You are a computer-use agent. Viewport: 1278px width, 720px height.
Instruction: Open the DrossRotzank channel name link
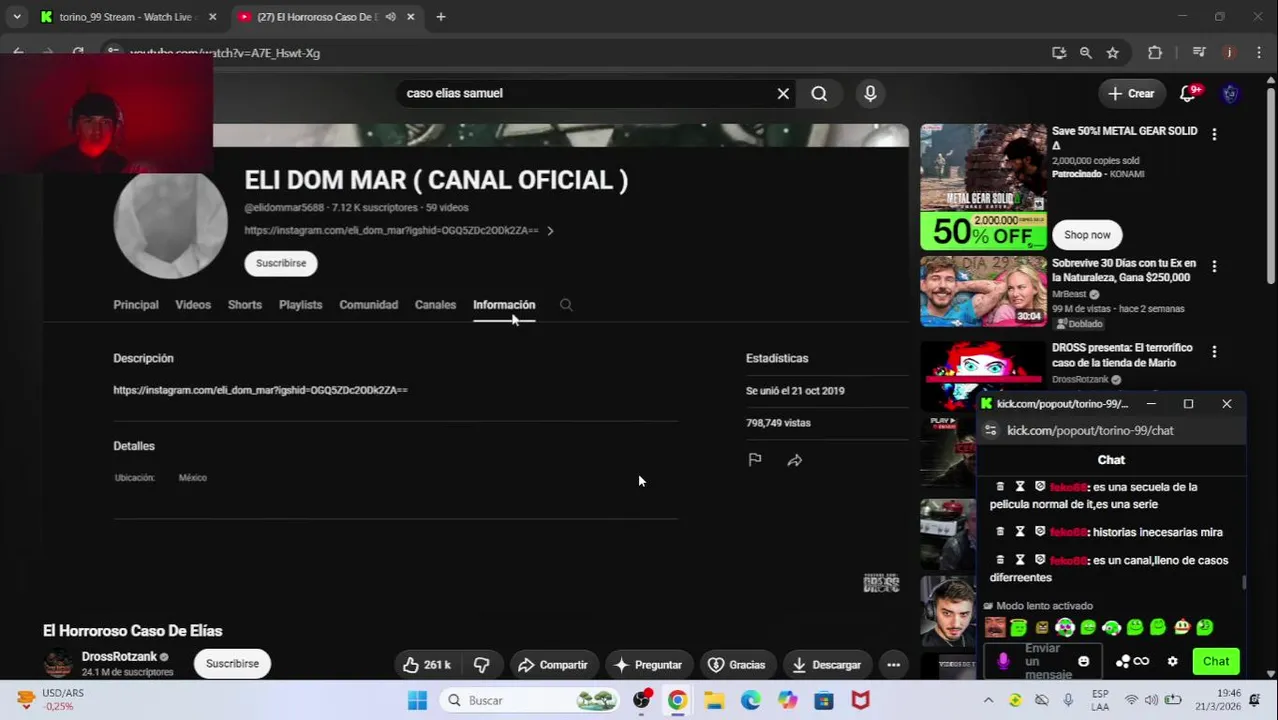coord(119,657)
